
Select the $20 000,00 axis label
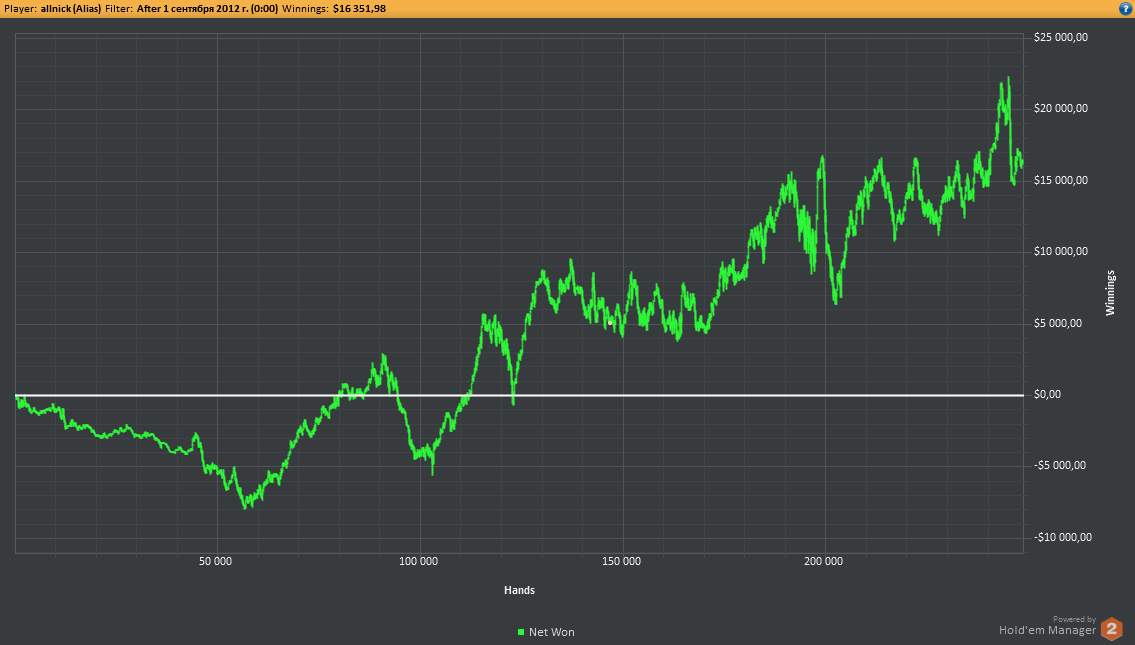pyautogui.click(x=1060, y=109)
